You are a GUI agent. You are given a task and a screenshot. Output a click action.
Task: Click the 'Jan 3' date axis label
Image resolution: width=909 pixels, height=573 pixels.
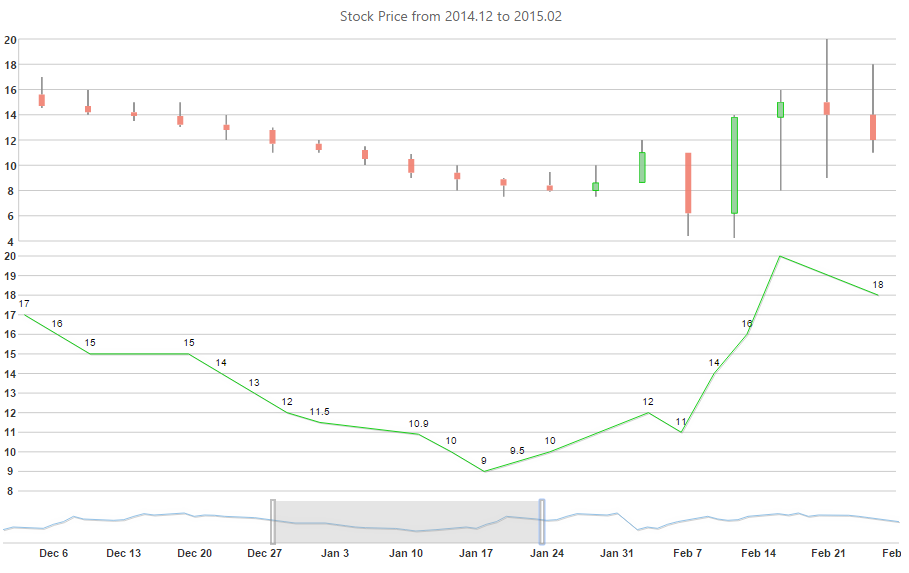pos(335,553)
